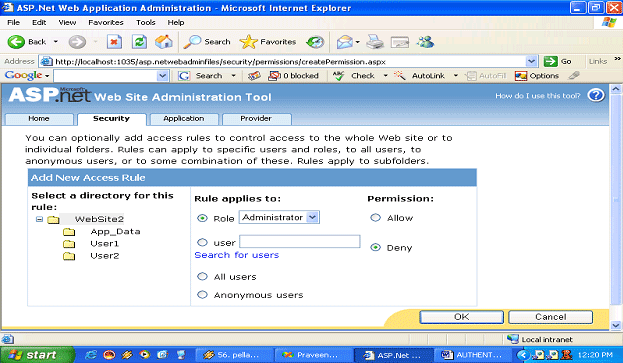Click the WebSite2 folder icon
The height and width of the screenshot is (363, 623).
53,219
